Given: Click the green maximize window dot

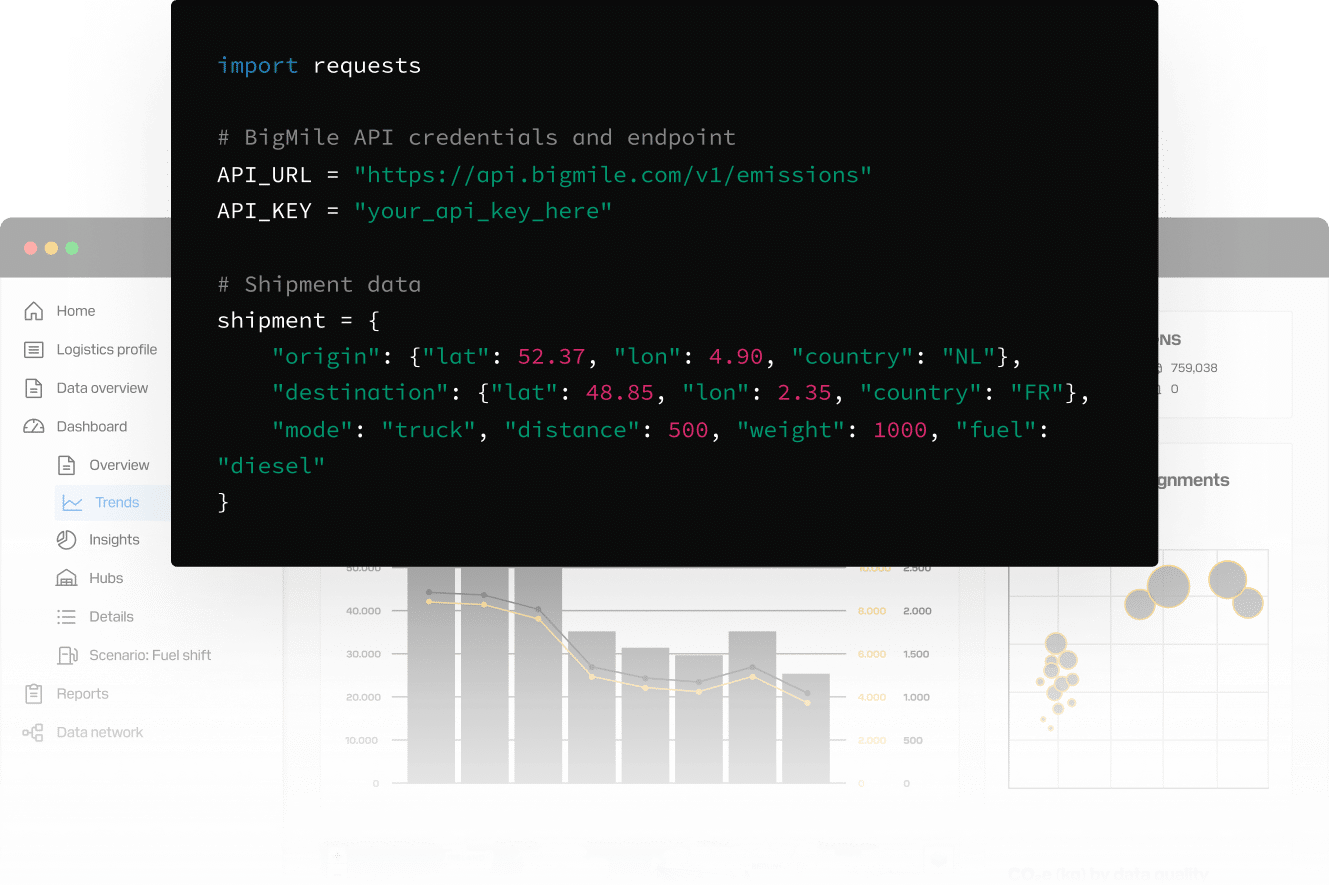Looking at the screenshot, I should click(x=72, y=248).
